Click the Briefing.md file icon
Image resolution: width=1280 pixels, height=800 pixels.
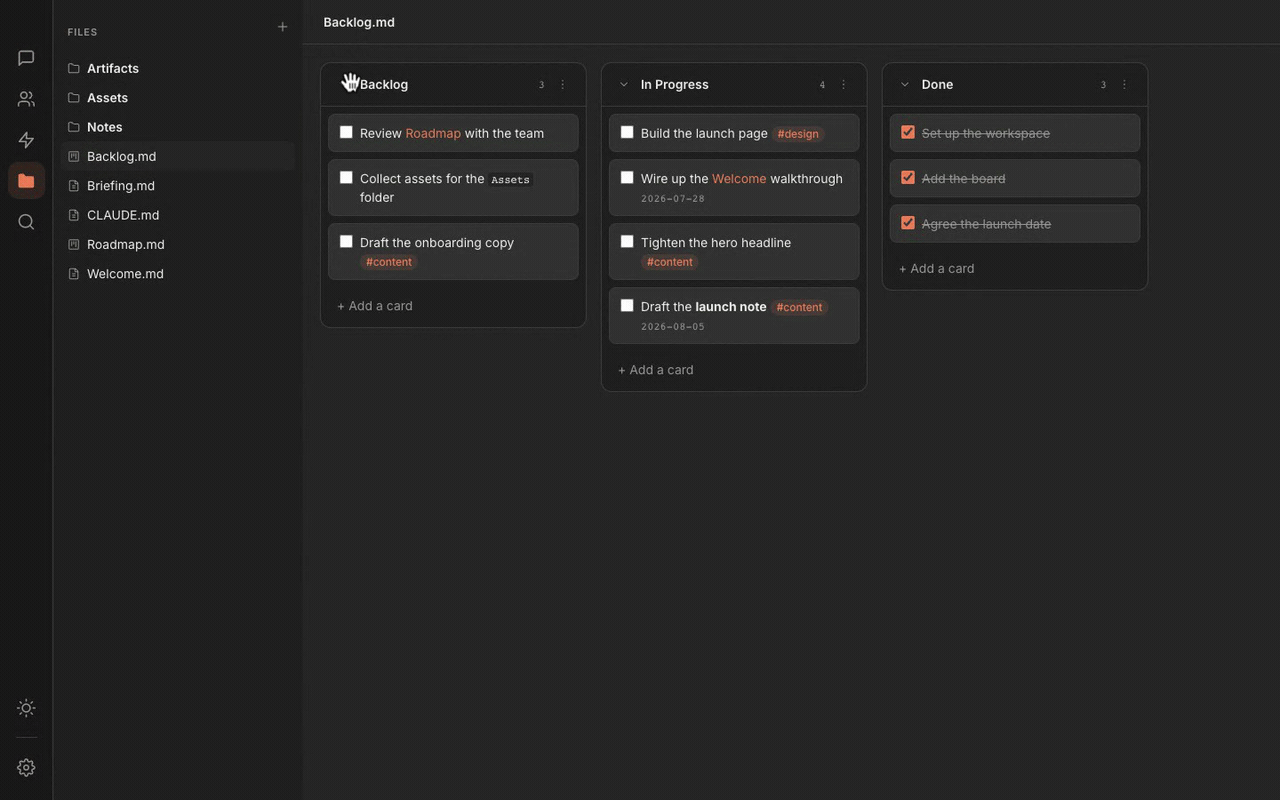(73, 186)
